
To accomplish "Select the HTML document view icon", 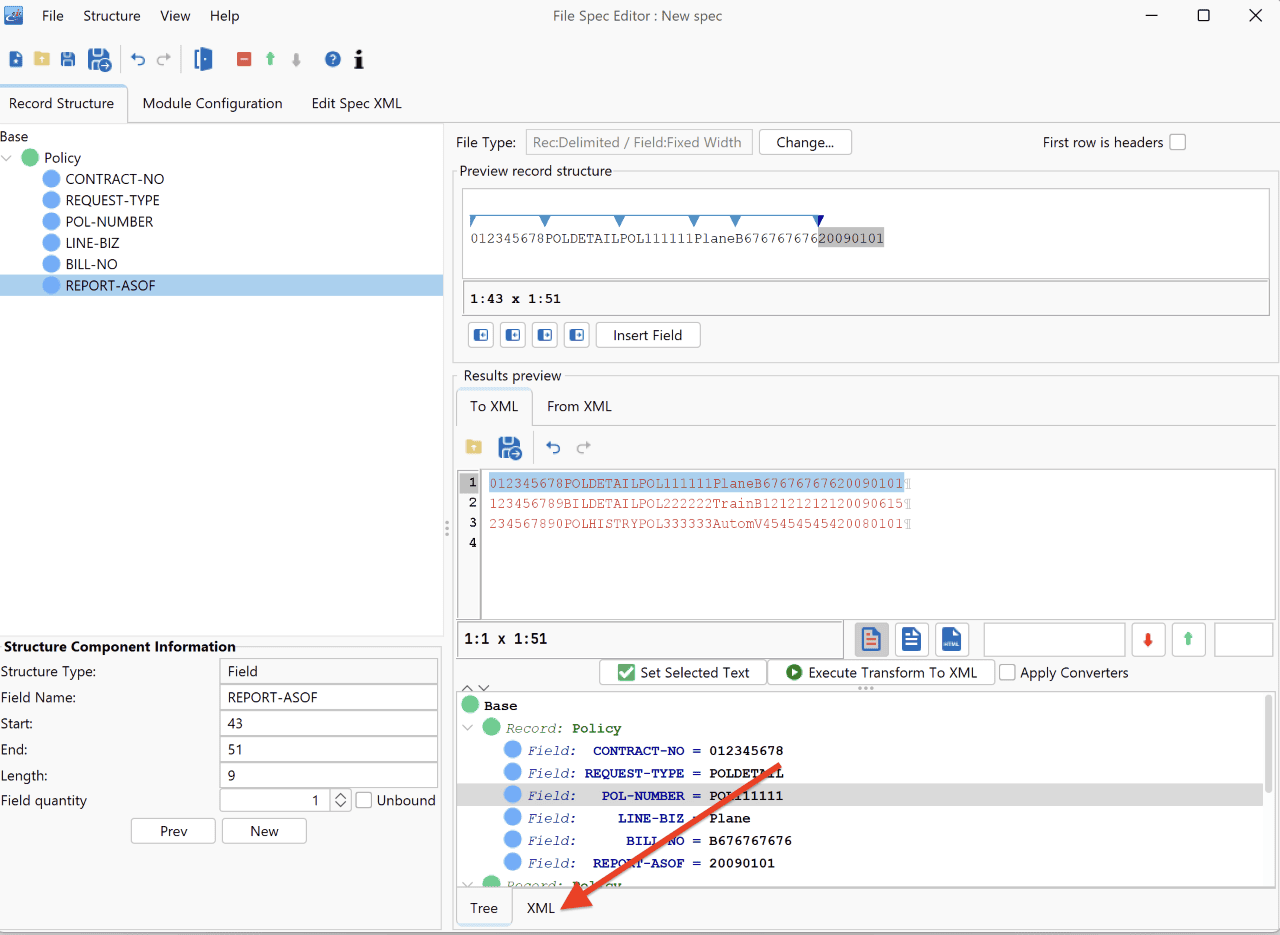I will point(951,639).
